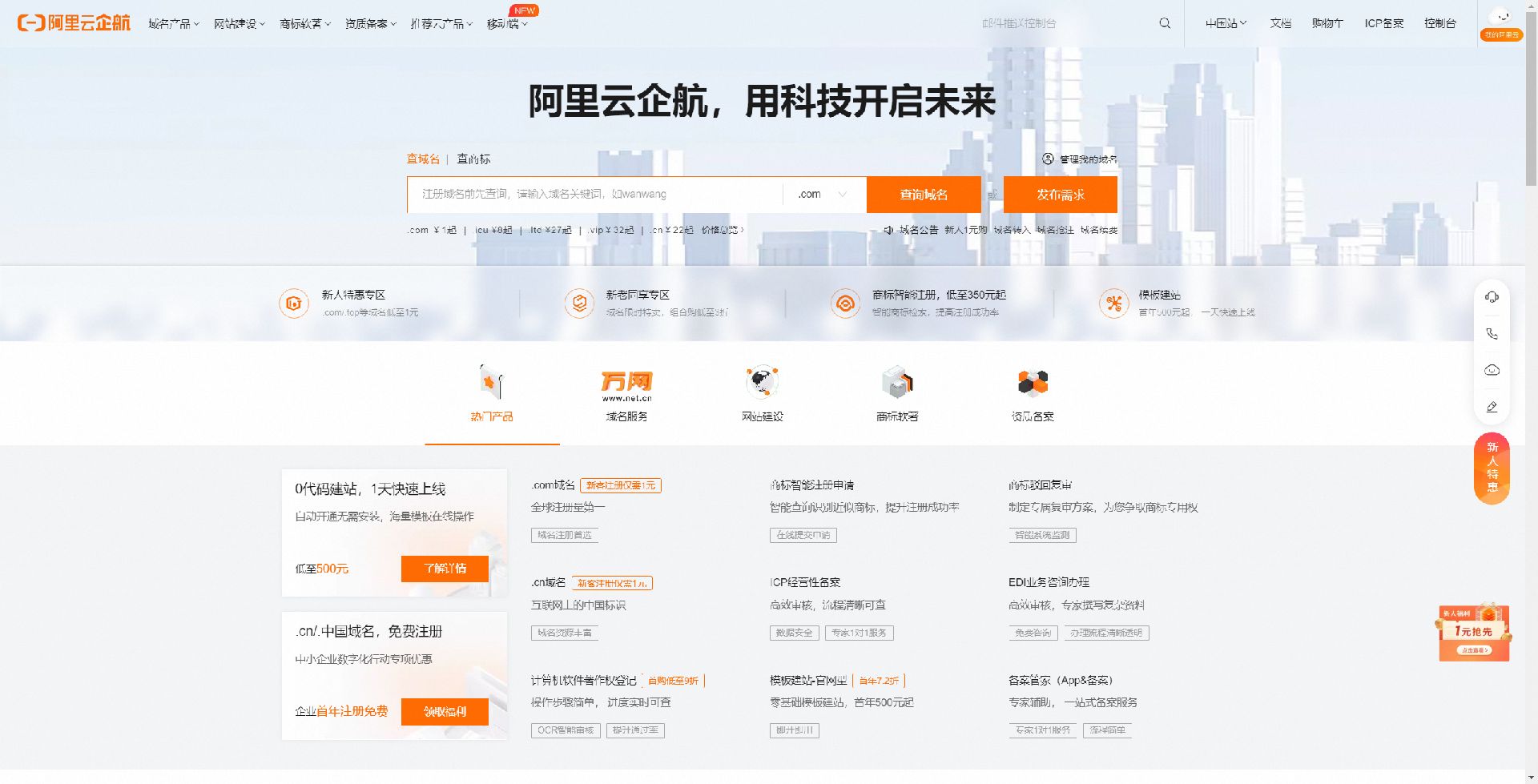This screenshot has width=1538, height=784.
Task: Click the speaker icon beside 域名公告
Action: click(x=888, y=230)
